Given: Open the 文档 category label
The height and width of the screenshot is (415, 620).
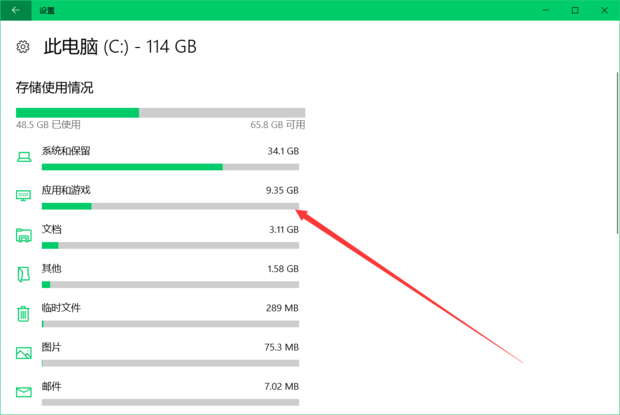Looking at the screenshot, I should click(x=51, y=229).
